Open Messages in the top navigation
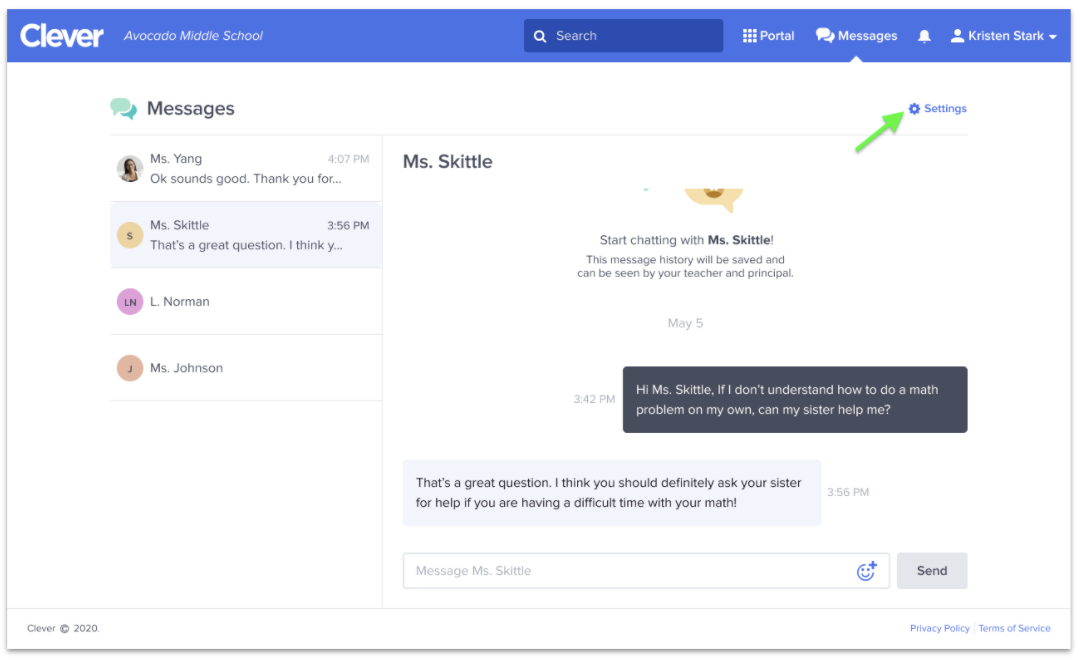 pos(856,36)
